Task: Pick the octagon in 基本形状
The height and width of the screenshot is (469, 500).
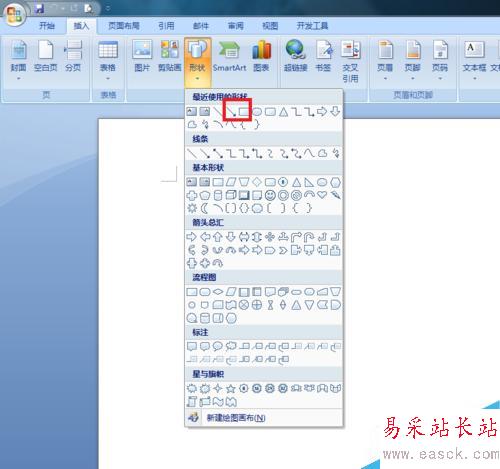Action: [283, 182]
